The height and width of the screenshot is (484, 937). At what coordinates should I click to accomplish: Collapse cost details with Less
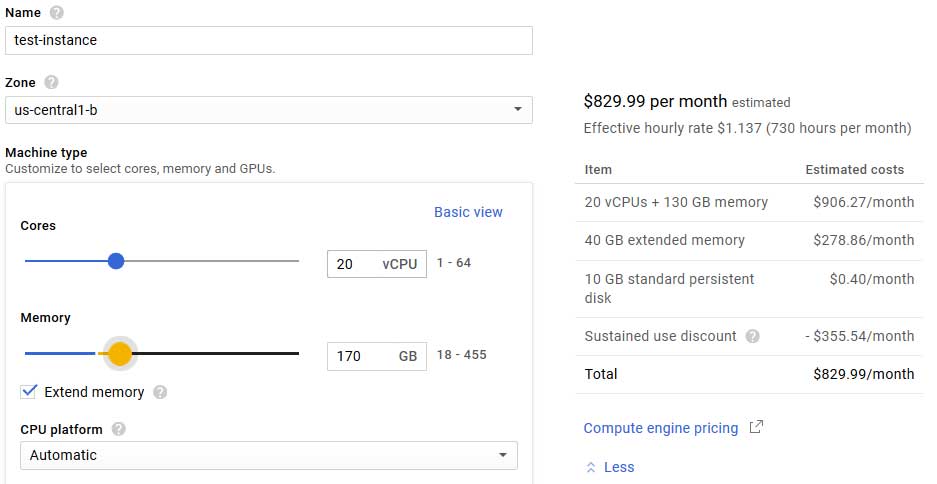tap(618, 467)
